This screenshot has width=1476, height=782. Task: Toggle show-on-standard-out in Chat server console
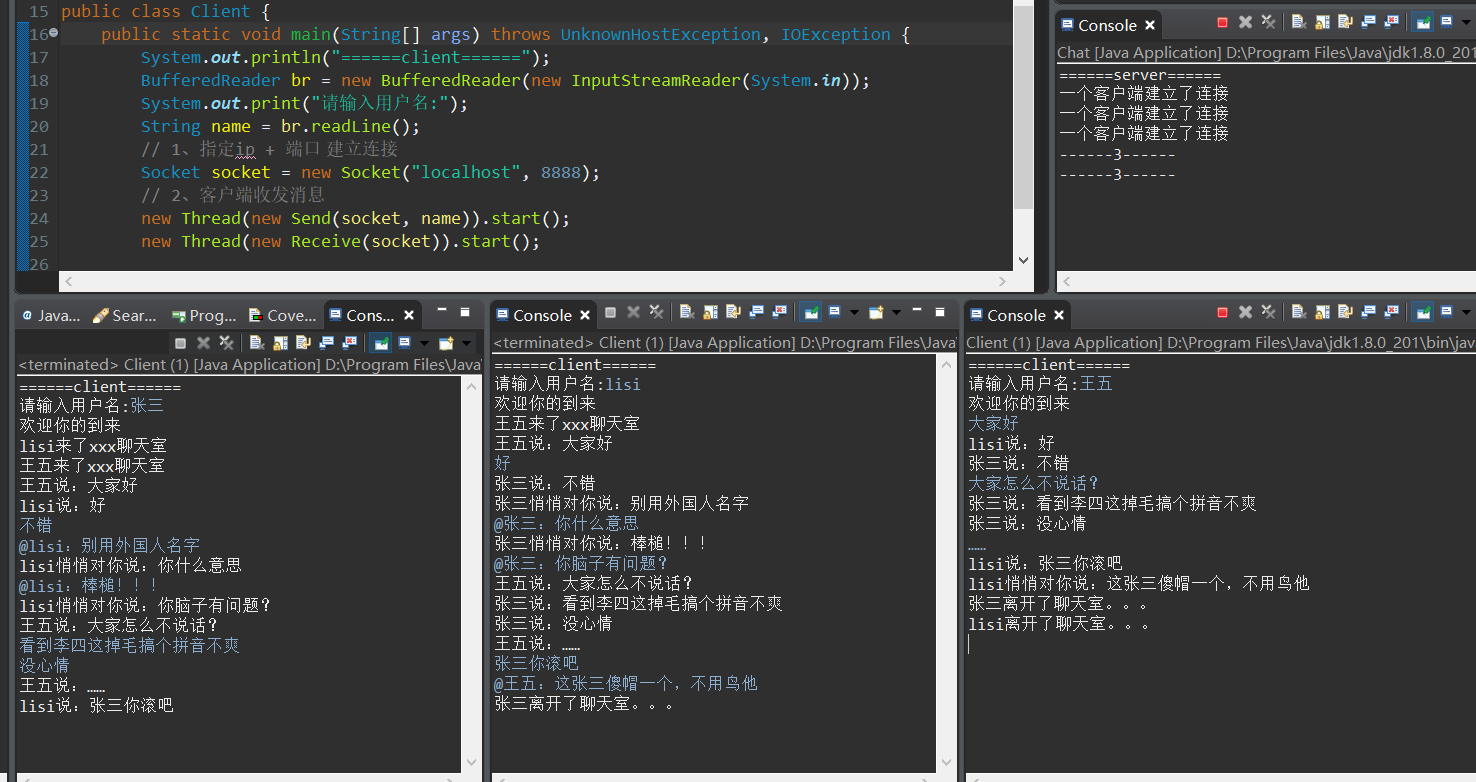[x=1368, y=22]
